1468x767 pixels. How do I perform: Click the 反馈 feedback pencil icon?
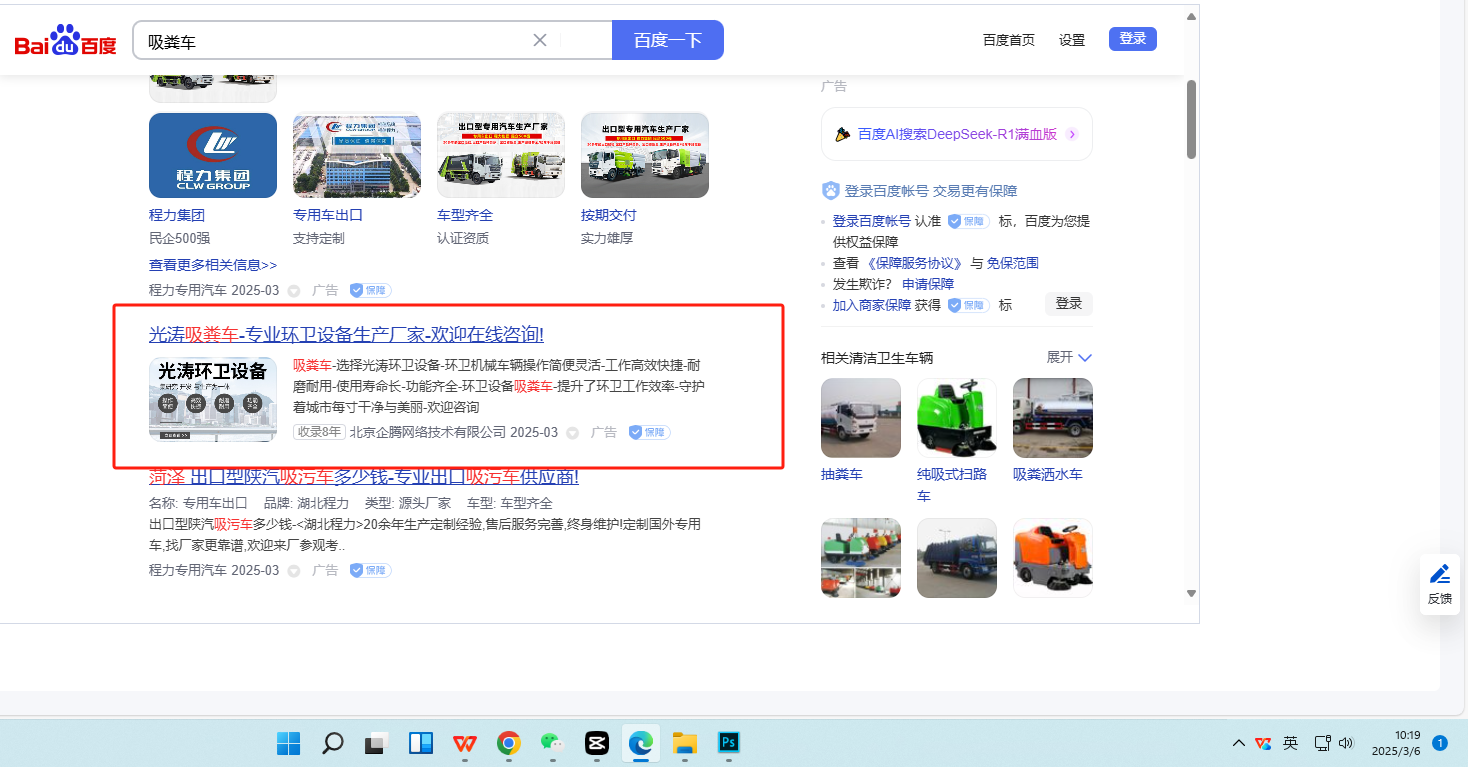click(1439, 574)
